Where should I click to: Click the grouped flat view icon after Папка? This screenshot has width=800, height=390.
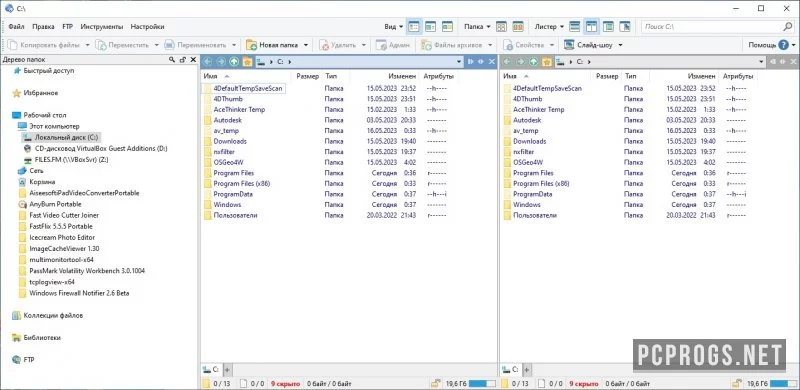518,27
